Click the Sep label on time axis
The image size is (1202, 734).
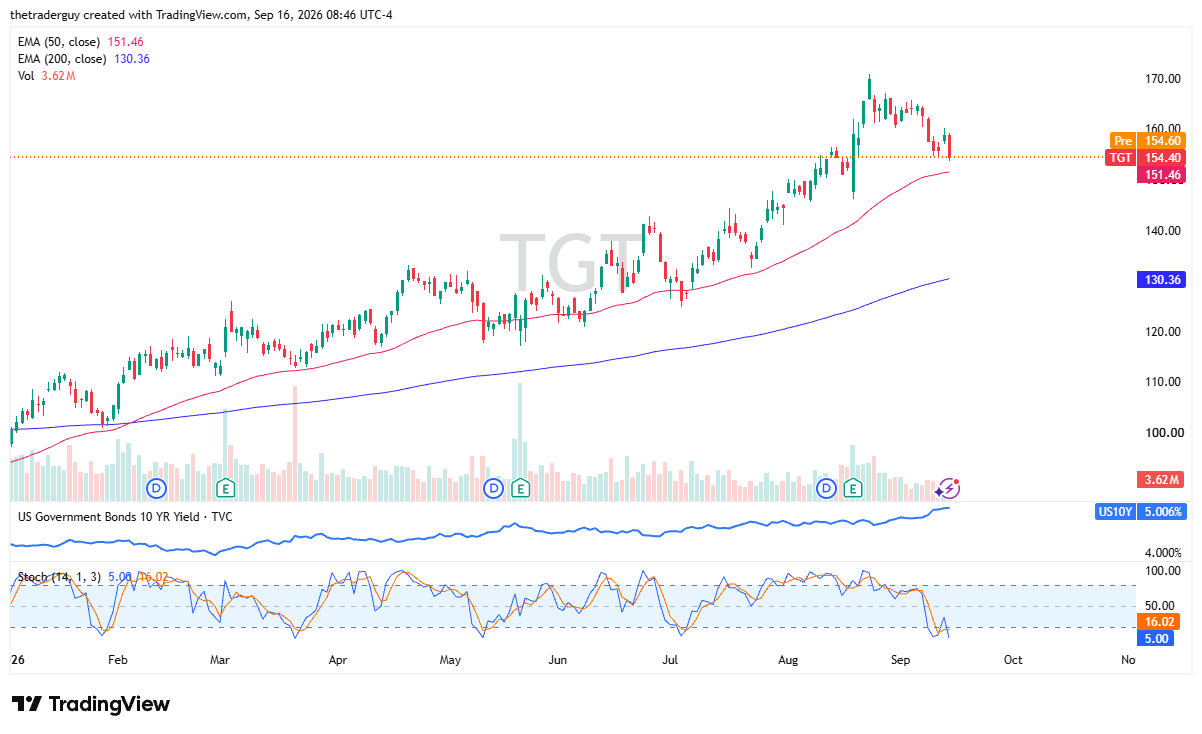pos(901,660)
